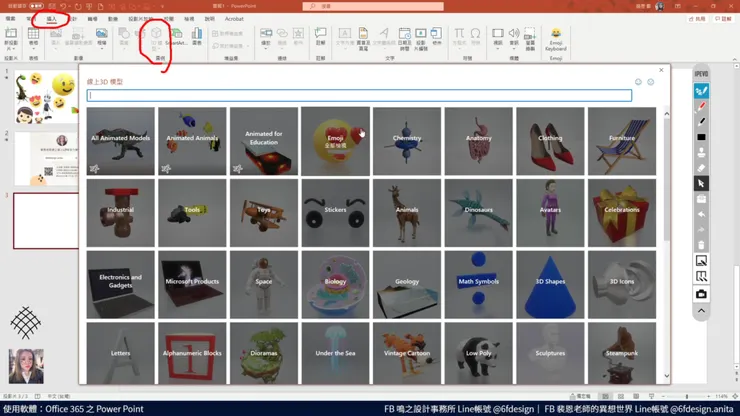
Task: Open the 3D Shapes cone category
Action: (550, 285)
